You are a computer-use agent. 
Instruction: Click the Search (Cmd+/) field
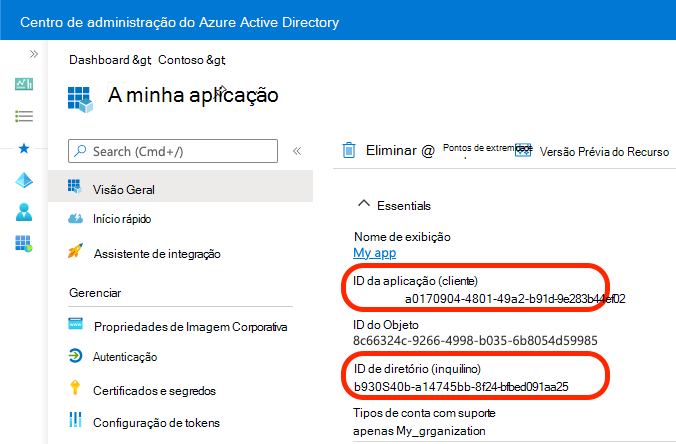point(173,151)
